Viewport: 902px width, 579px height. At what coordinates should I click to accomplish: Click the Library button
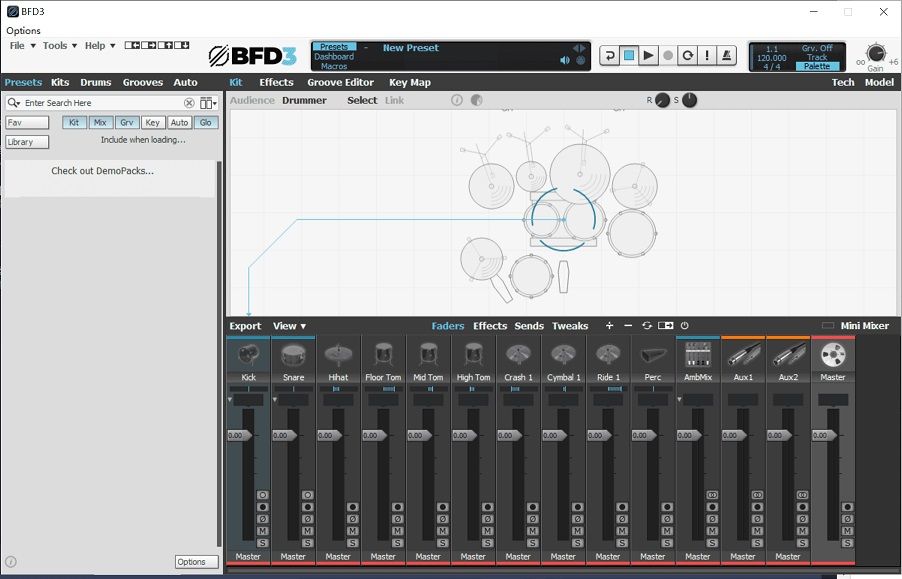click(x=27, y=142)
